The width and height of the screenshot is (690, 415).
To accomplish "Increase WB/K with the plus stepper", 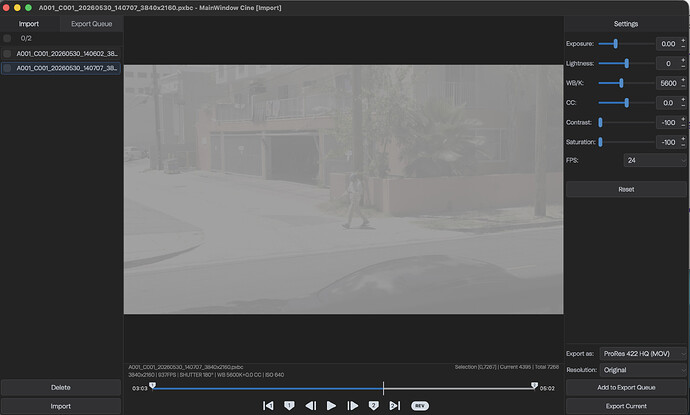I will (x=683, y=80).
